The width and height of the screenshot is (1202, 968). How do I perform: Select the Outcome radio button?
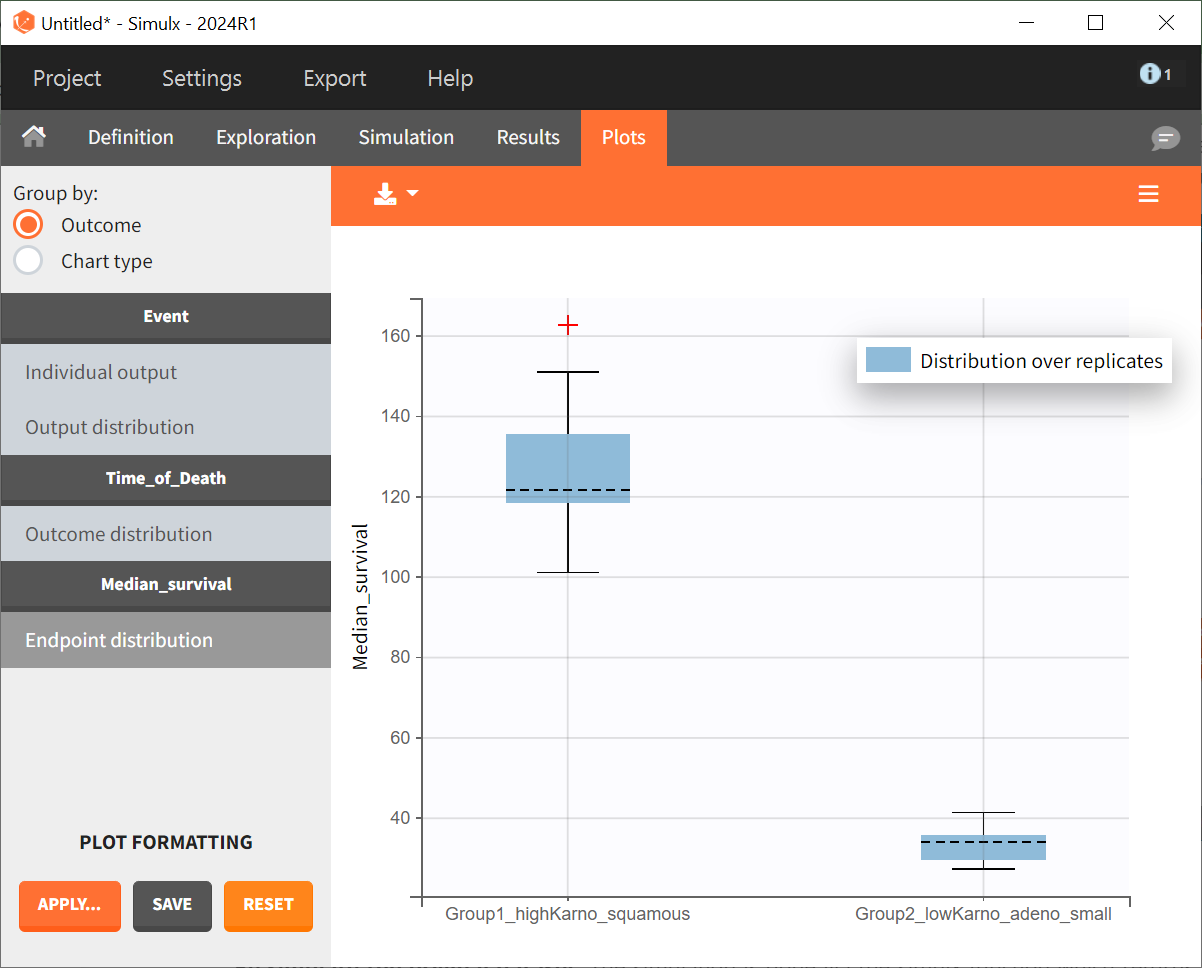[x=29, y=225]
